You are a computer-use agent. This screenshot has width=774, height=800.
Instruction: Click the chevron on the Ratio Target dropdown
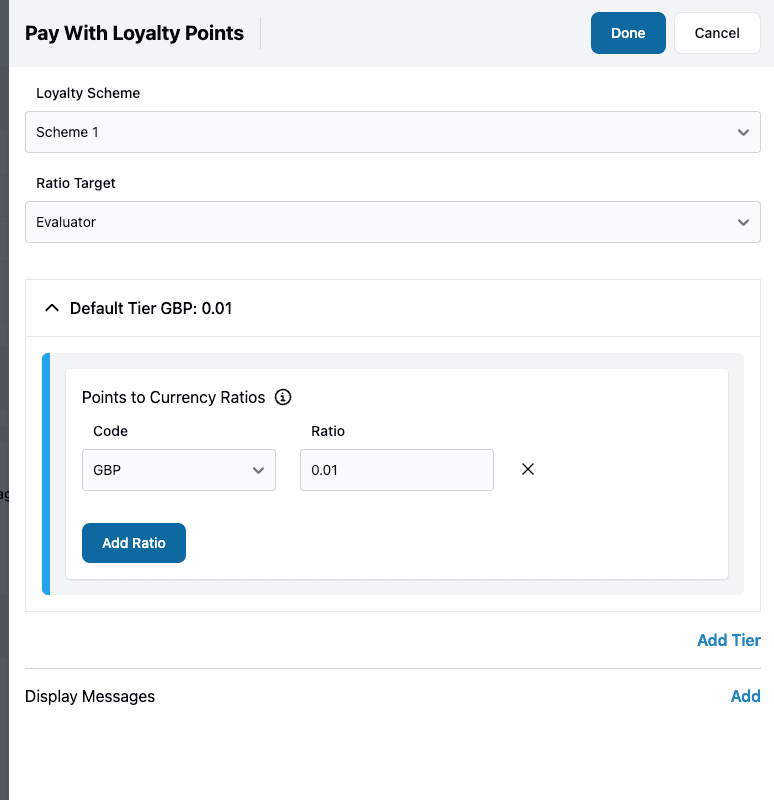click(743, 221)
